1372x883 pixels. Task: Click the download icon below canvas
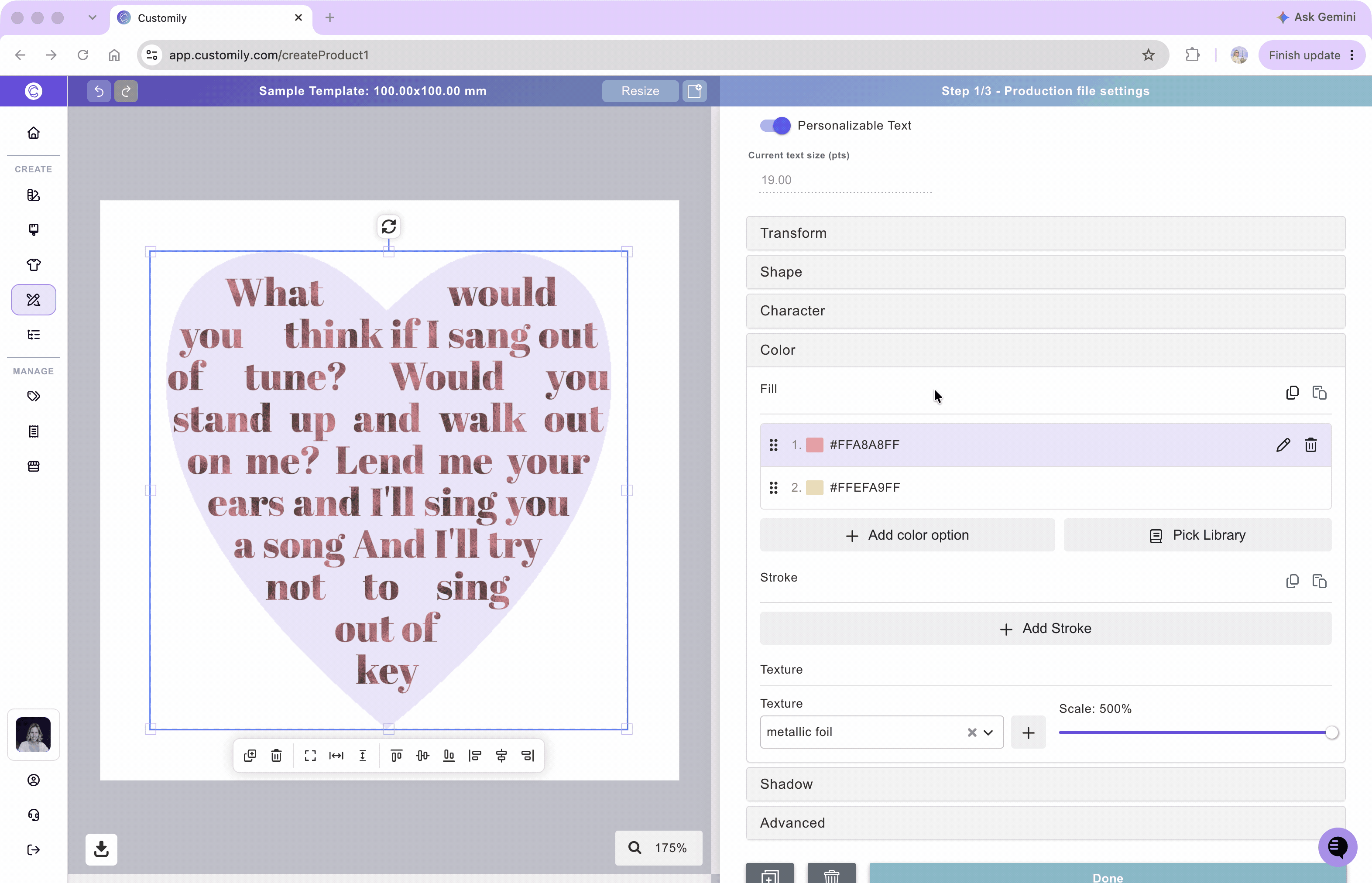[x=102, y=849]
